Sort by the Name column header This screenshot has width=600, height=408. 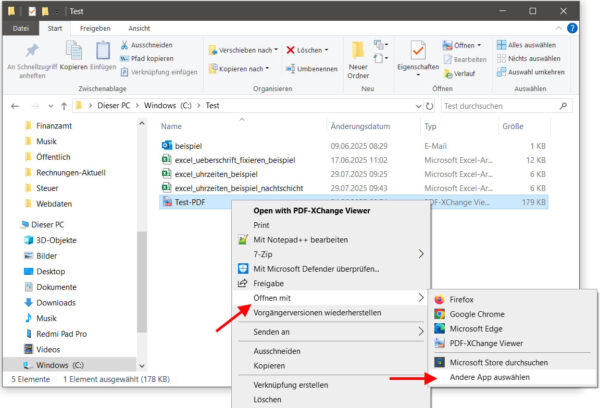click(171, 126)
